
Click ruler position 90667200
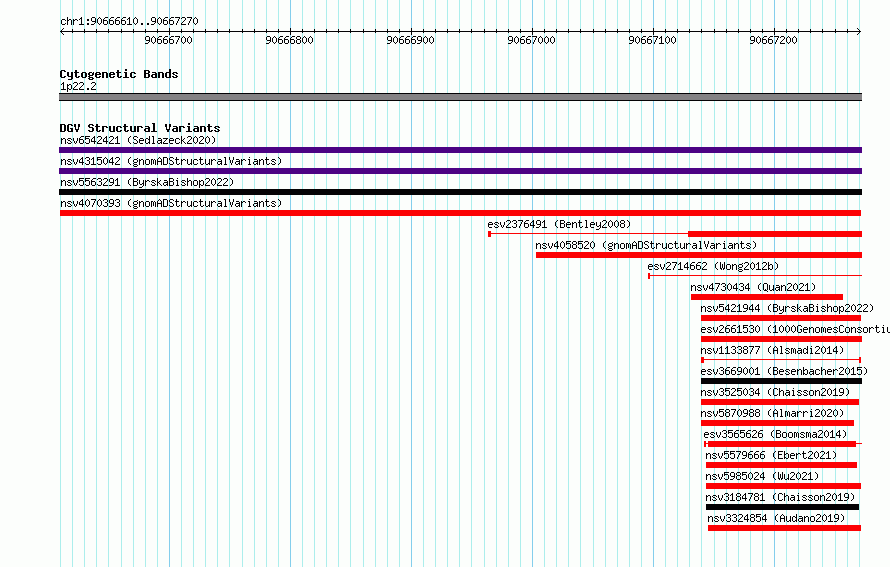coord(773,40)
